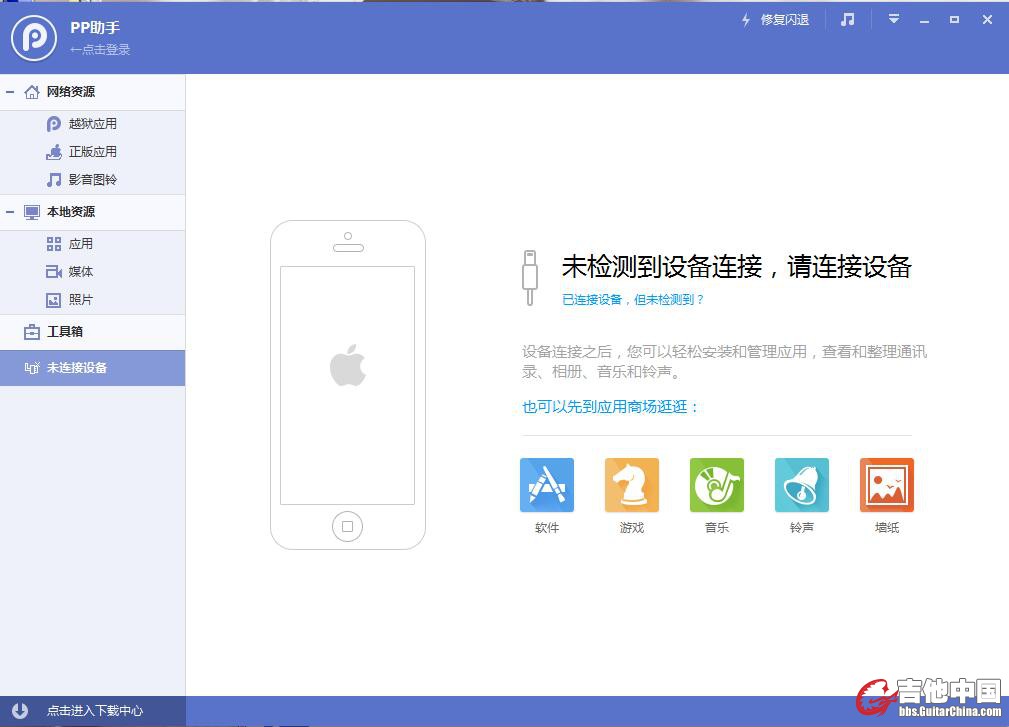The width and height of the screenshot is (1009, 727).
Task: Select 正版应用 in the sidebar
Action: [92, 152]
